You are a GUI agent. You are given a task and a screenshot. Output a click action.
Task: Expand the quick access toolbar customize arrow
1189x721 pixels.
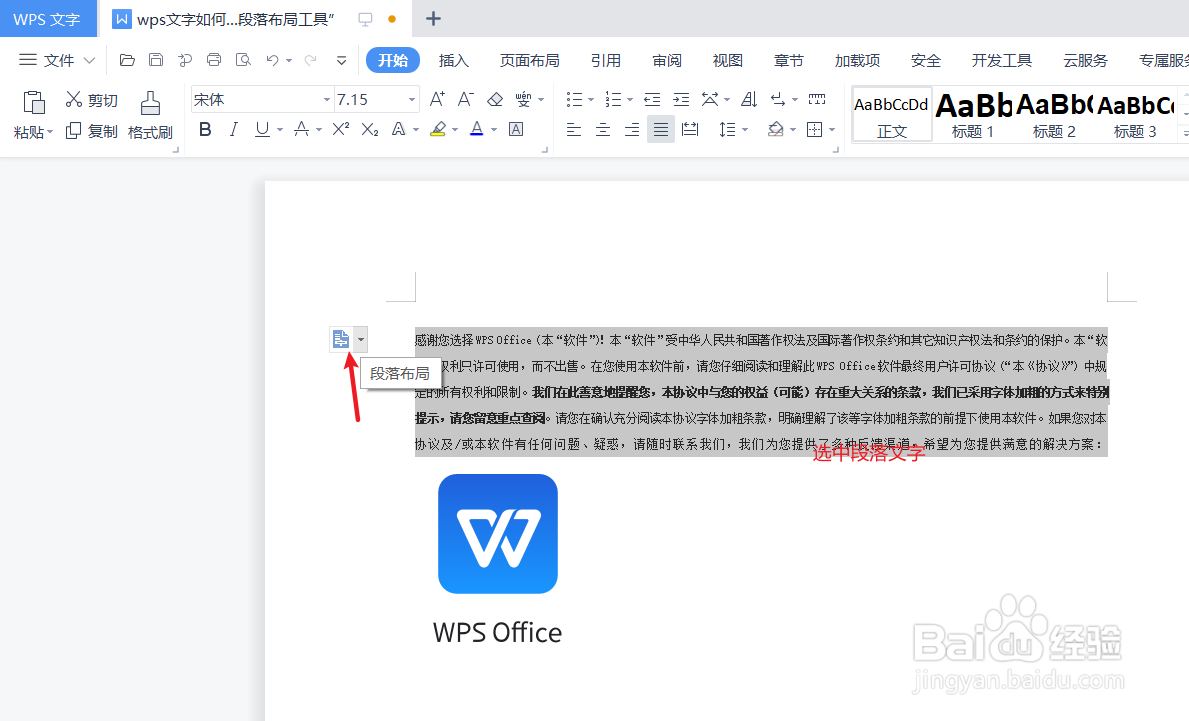tap(341, 60)
